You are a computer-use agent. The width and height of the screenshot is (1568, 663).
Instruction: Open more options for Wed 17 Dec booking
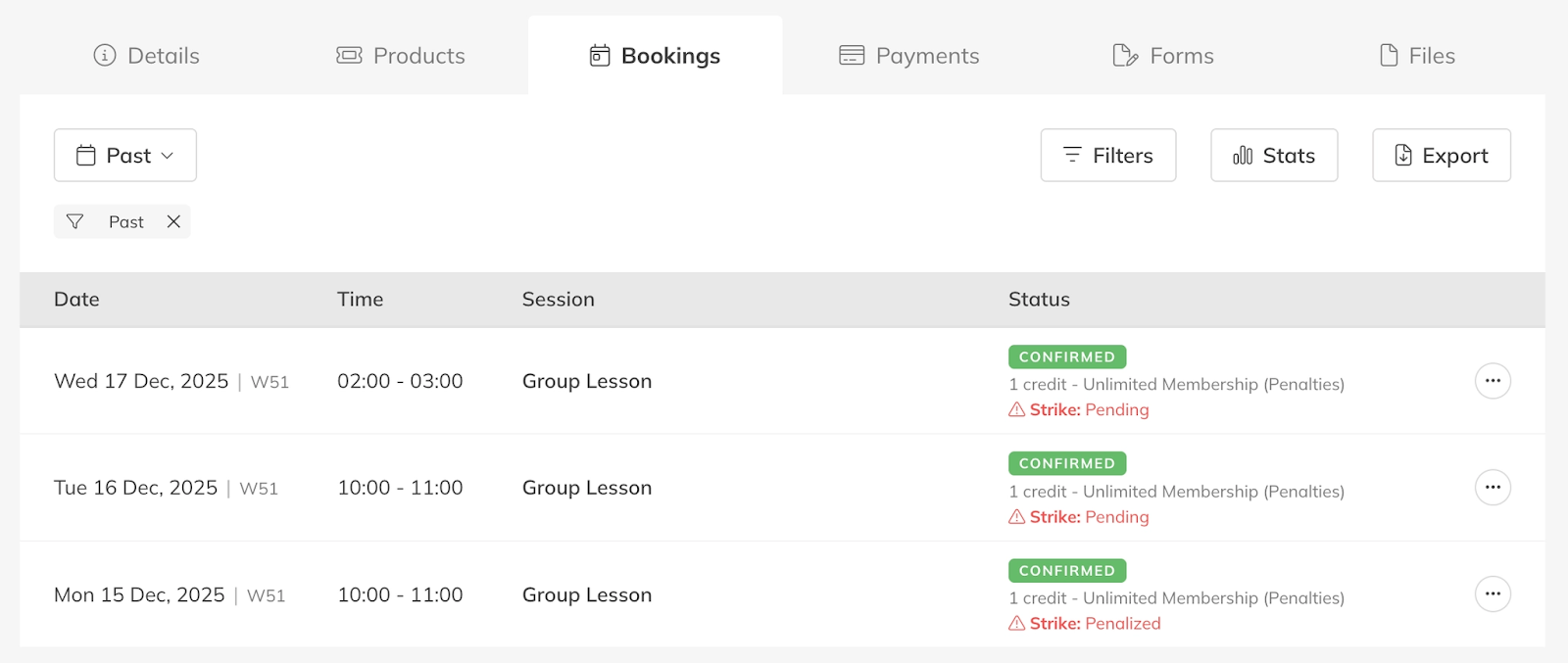tap(1493, 381)
